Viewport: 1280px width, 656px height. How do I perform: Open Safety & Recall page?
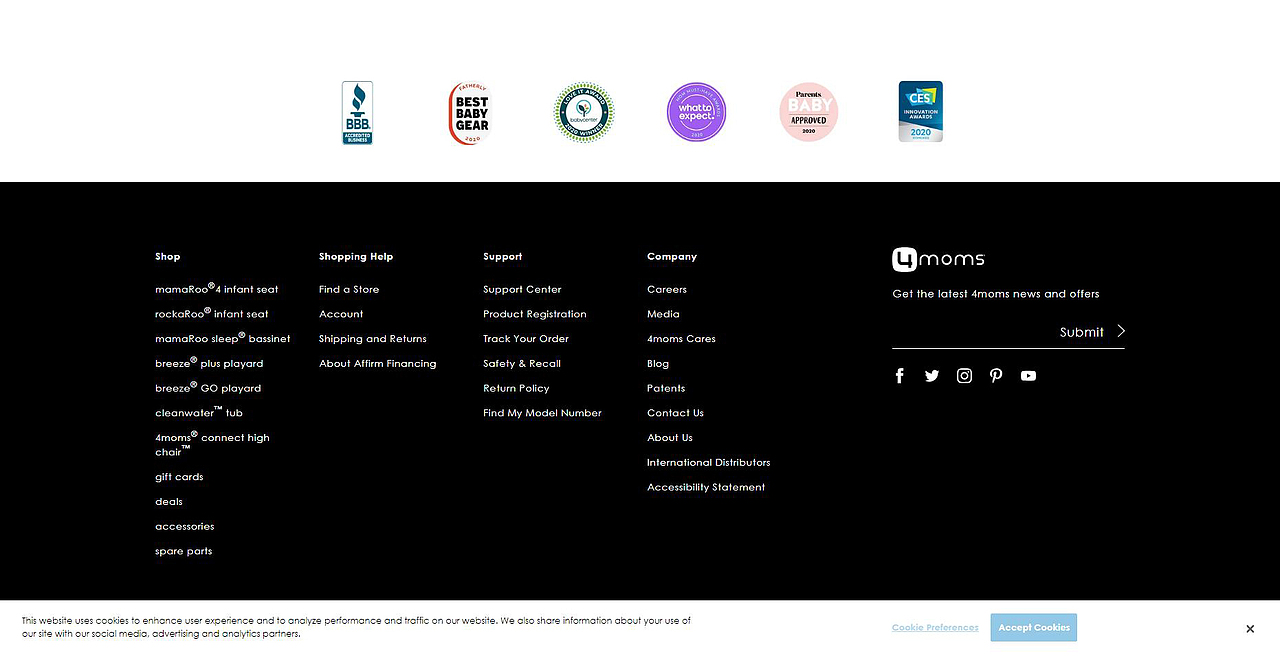522,364
